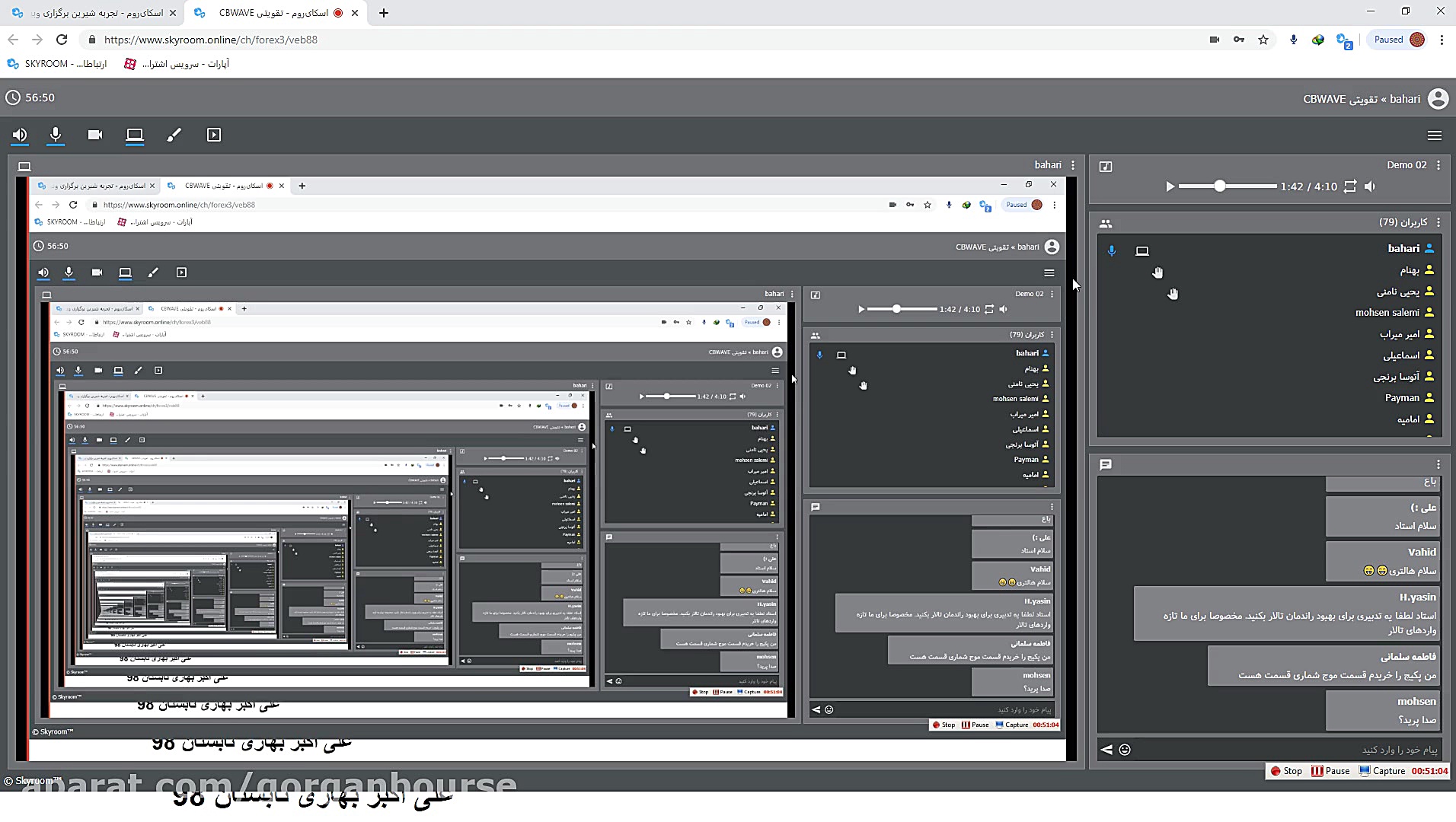Switch to the CBWAVE تقویتی browser tab
Screen dimensions: 1456x822
pos(274,13)
